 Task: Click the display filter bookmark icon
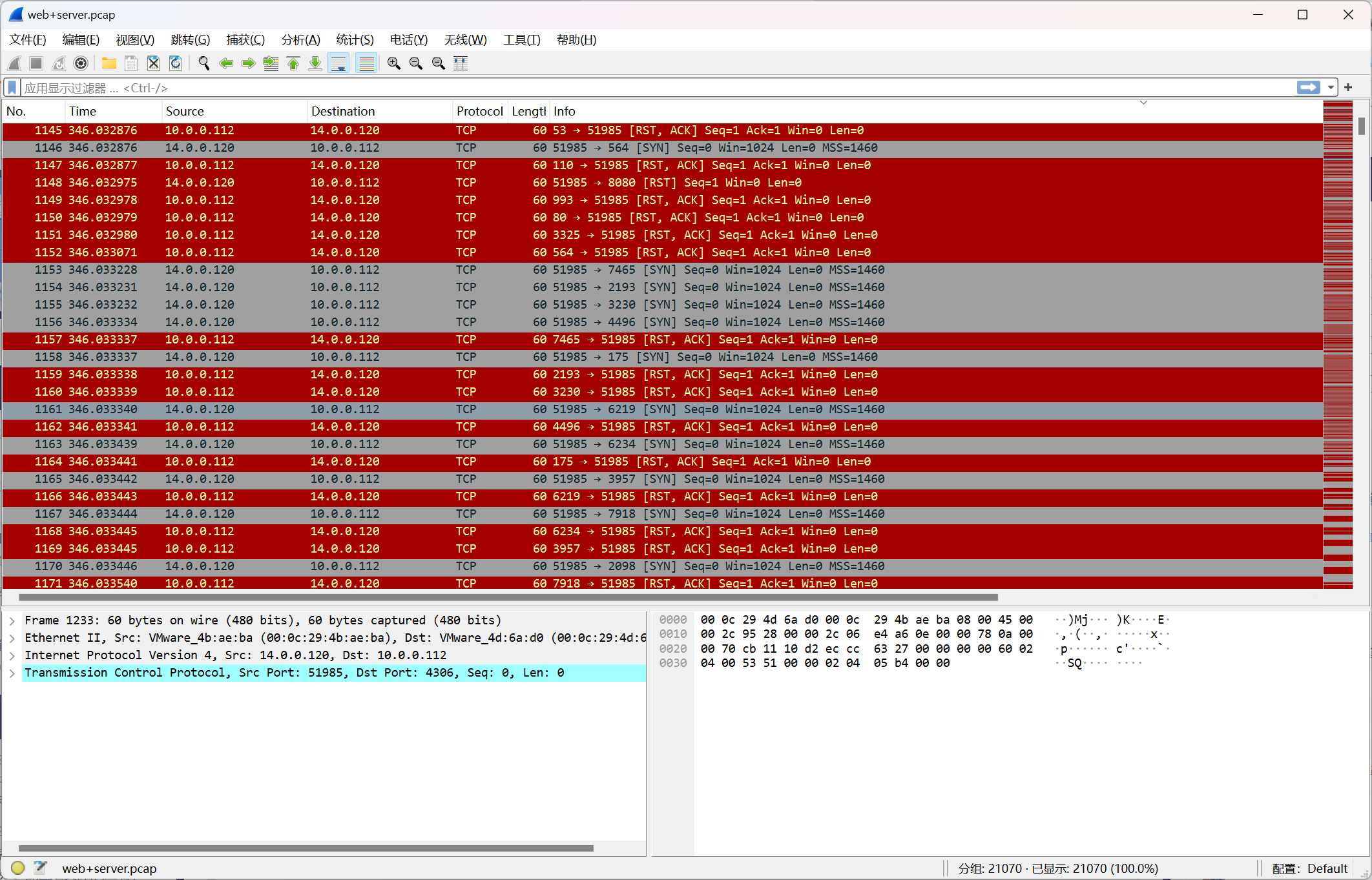point(12,88)
